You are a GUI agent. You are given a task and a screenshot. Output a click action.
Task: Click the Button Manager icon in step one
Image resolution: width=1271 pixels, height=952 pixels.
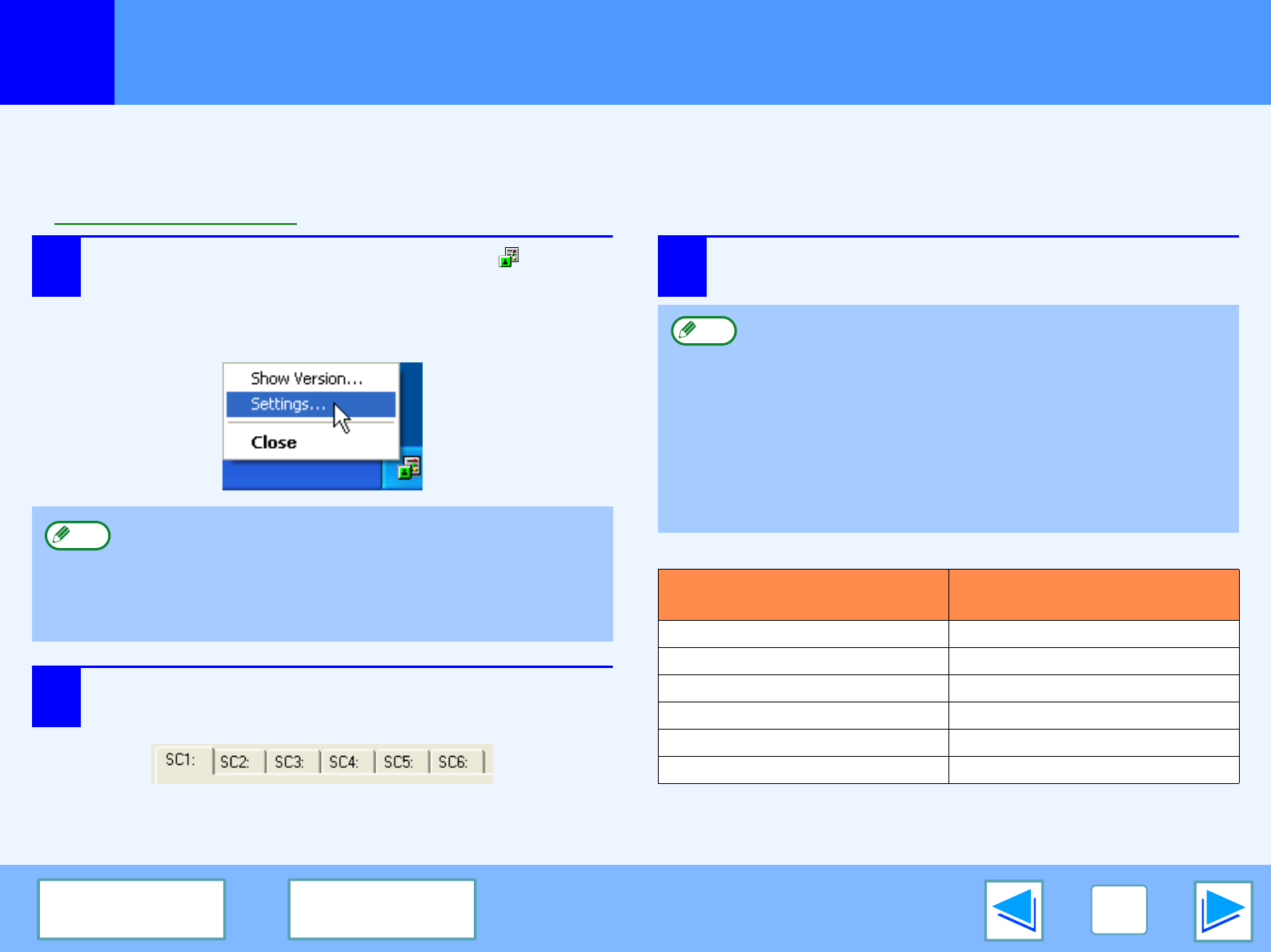pyautogui.click(x=509, y=257)
